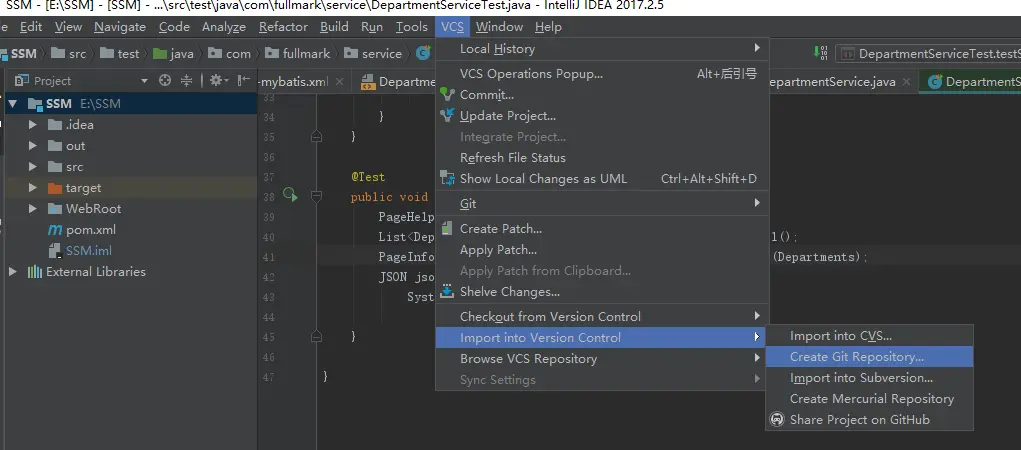
Task: Click the make project binary icon
Action: point(820,53)
